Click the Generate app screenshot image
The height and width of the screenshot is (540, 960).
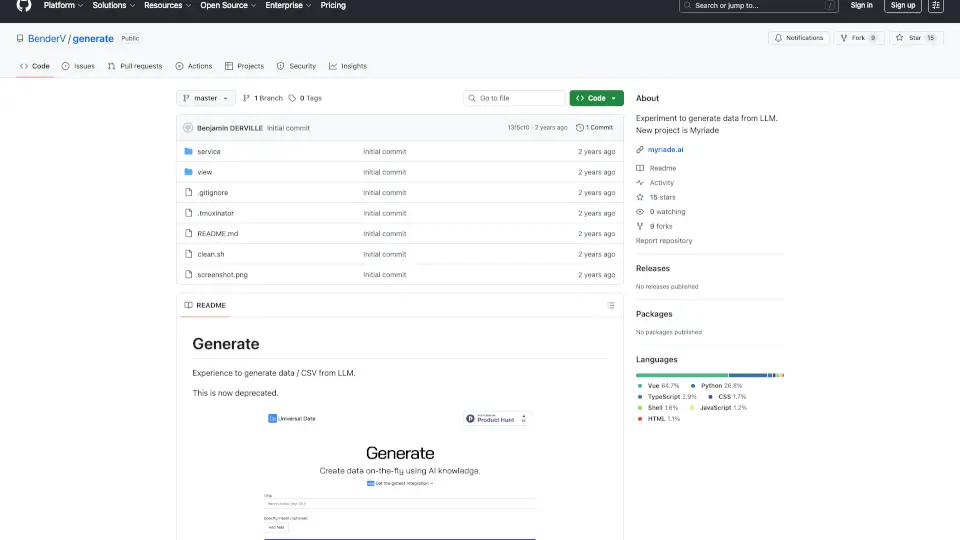point(400,473)
